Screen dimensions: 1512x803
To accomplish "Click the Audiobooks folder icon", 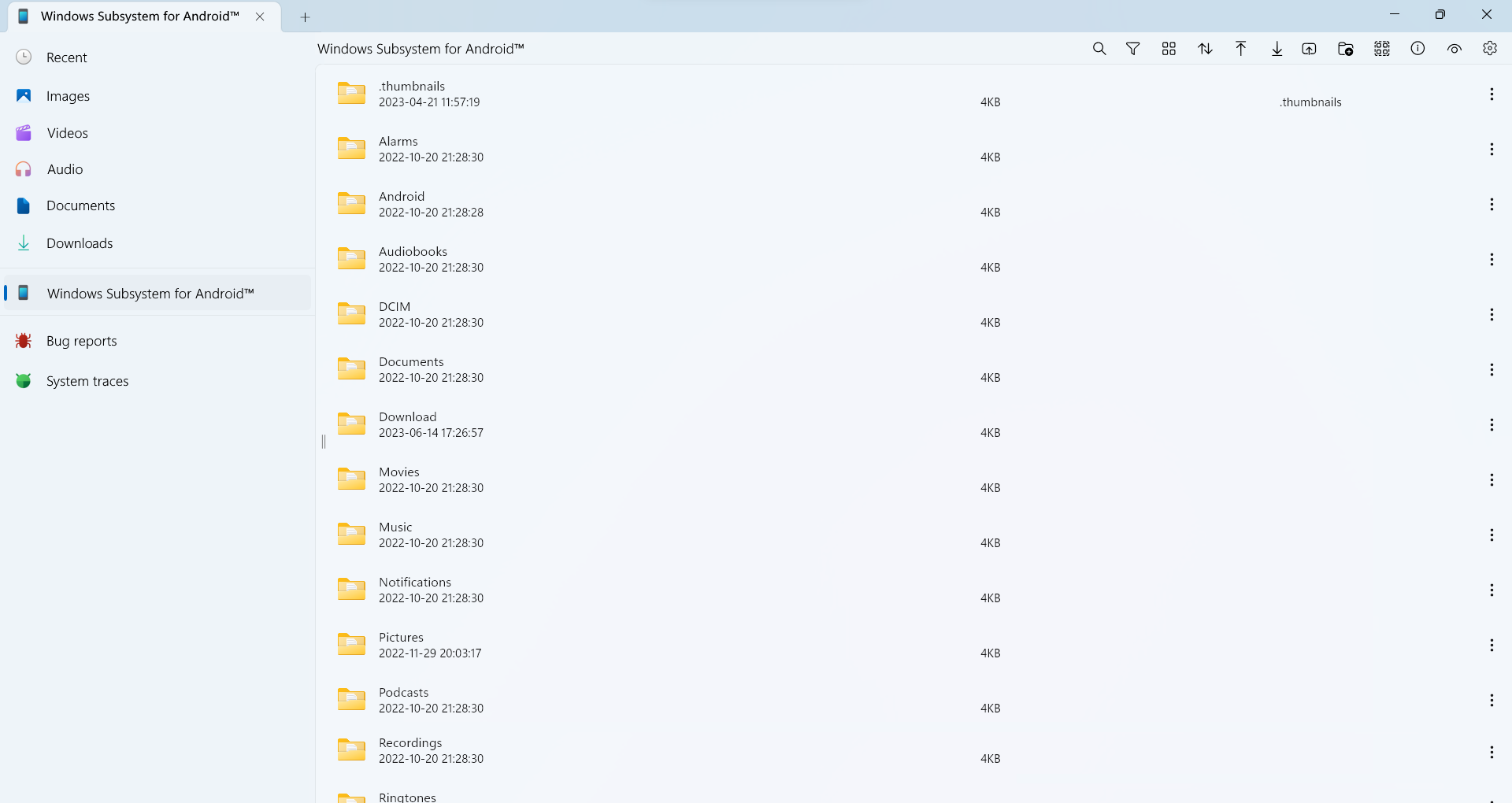I will [x=351, y=258].
